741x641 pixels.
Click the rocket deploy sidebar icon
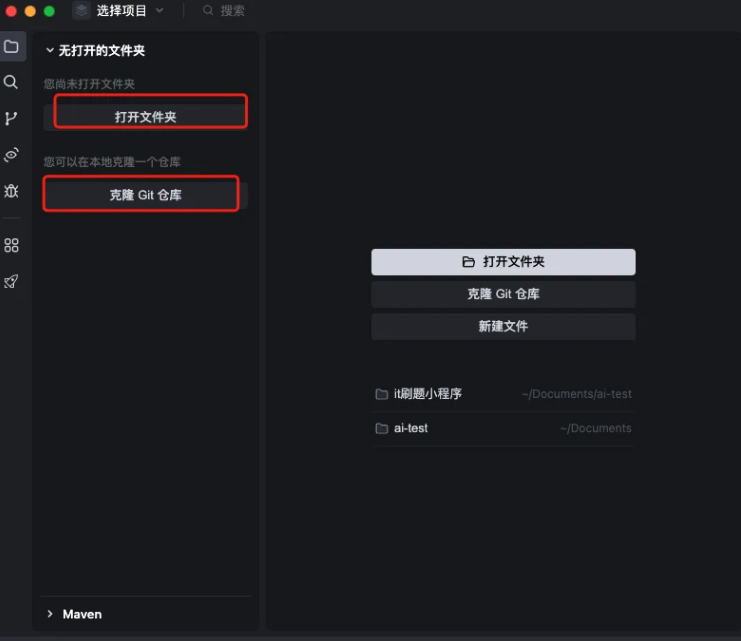(11, 281)
